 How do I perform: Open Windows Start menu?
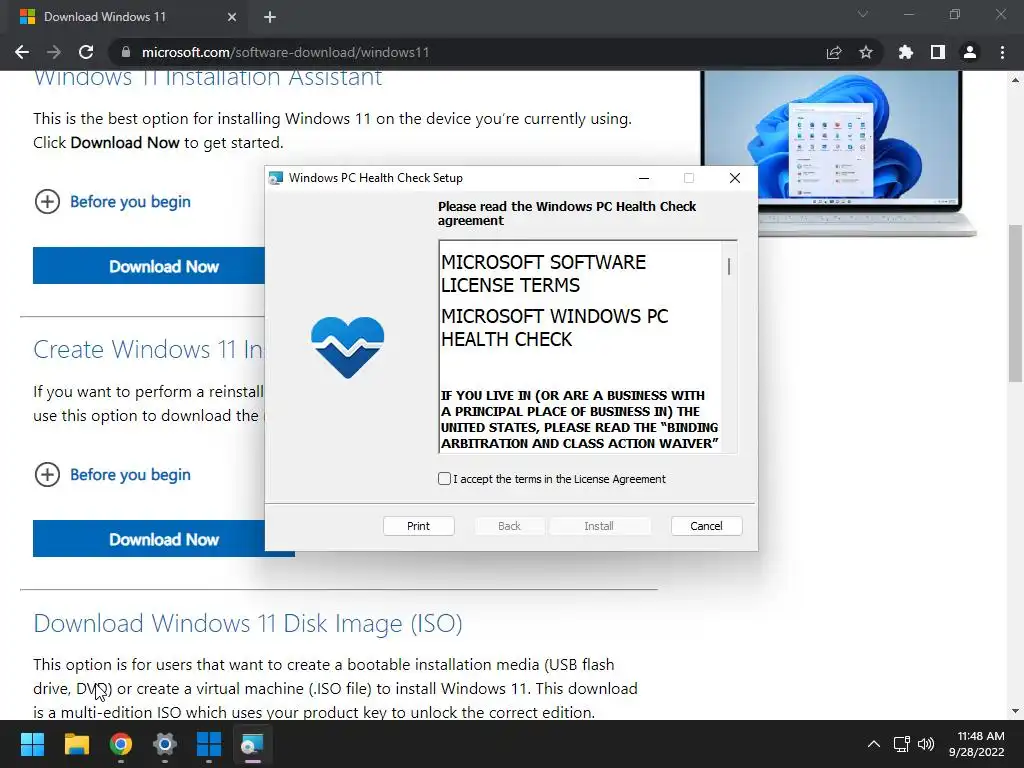tap(32, 744)
